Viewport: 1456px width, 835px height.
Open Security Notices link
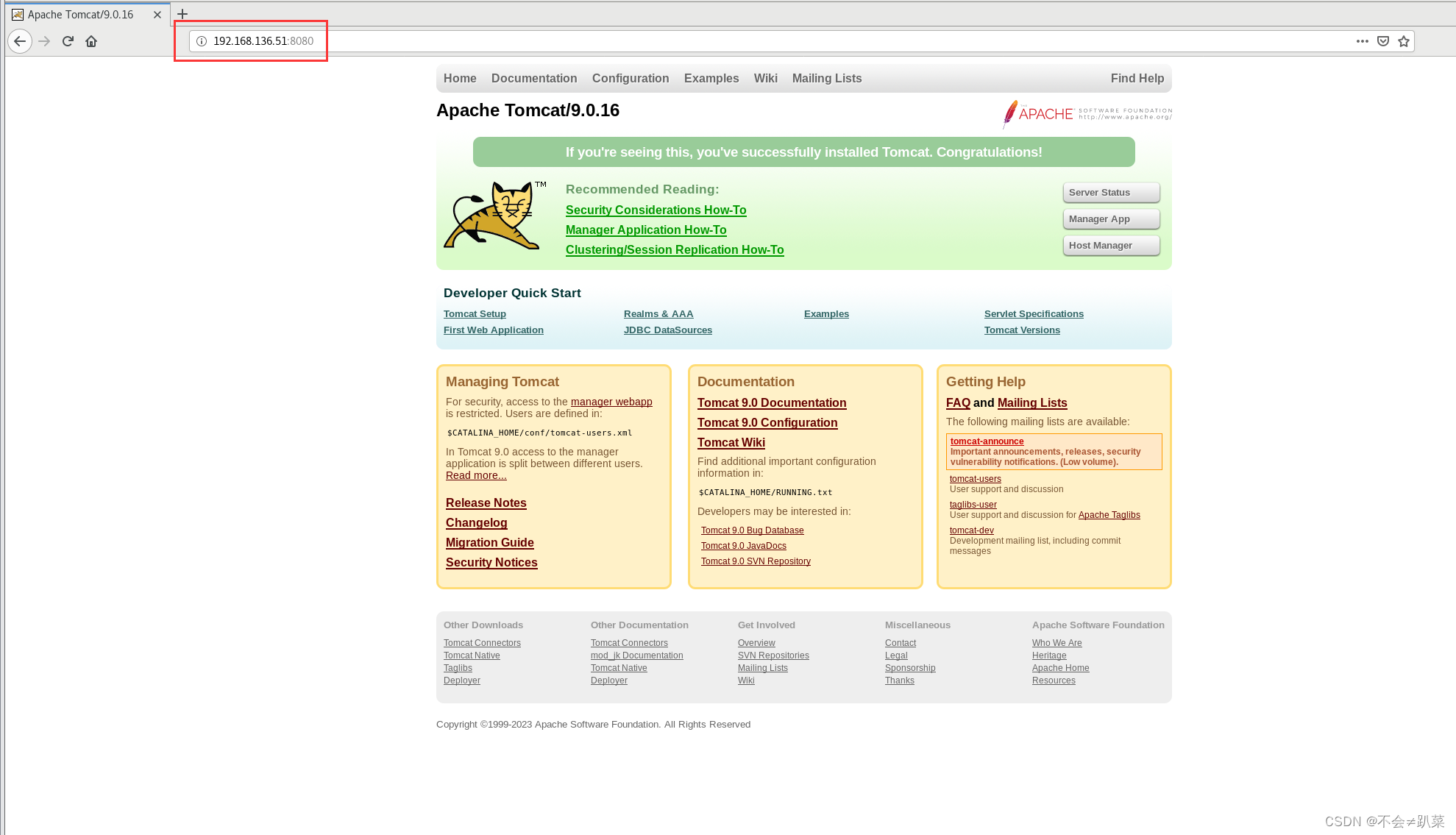tap(491, 563)
